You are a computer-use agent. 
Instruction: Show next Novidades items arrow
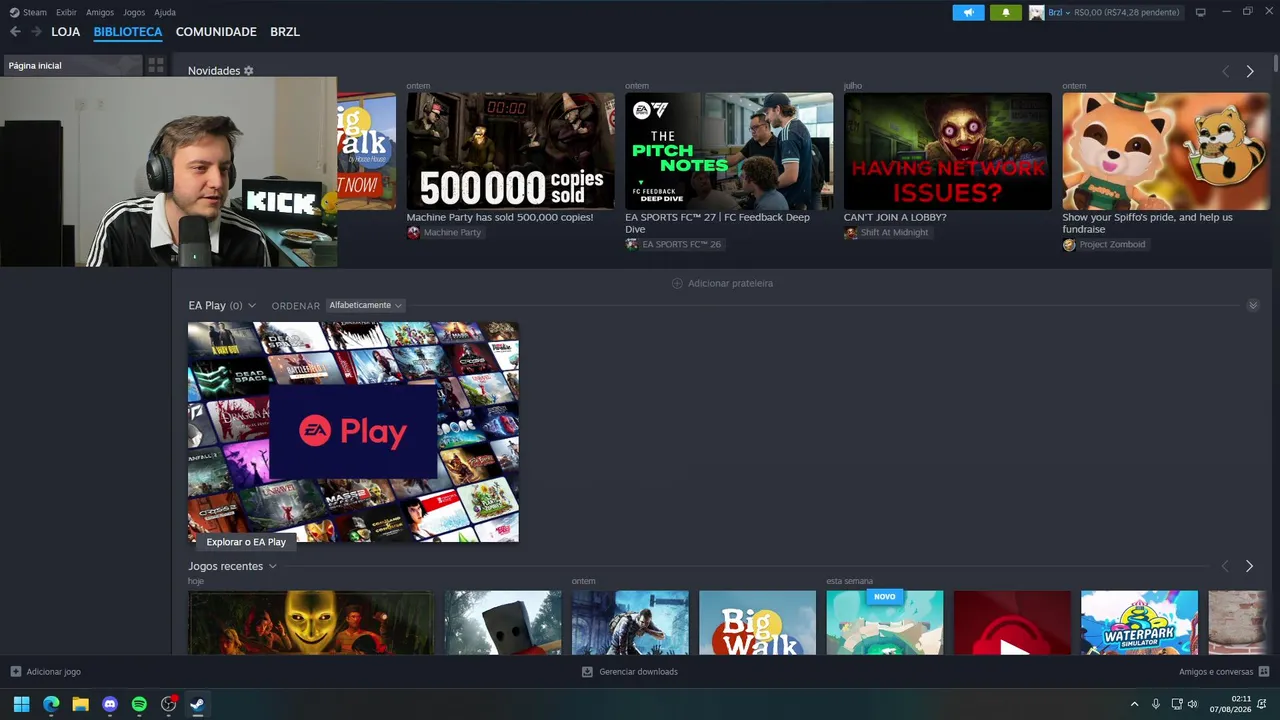click(1249, 71)
